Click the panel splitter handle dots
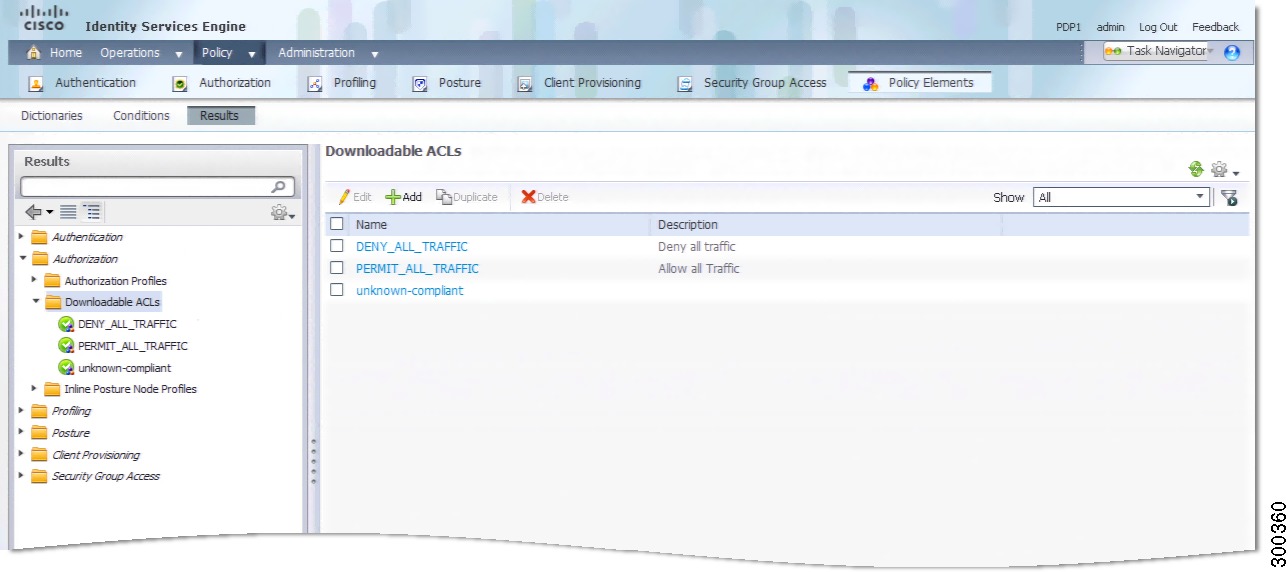This screenshot has height=572, width=1288. click(313, 462)
